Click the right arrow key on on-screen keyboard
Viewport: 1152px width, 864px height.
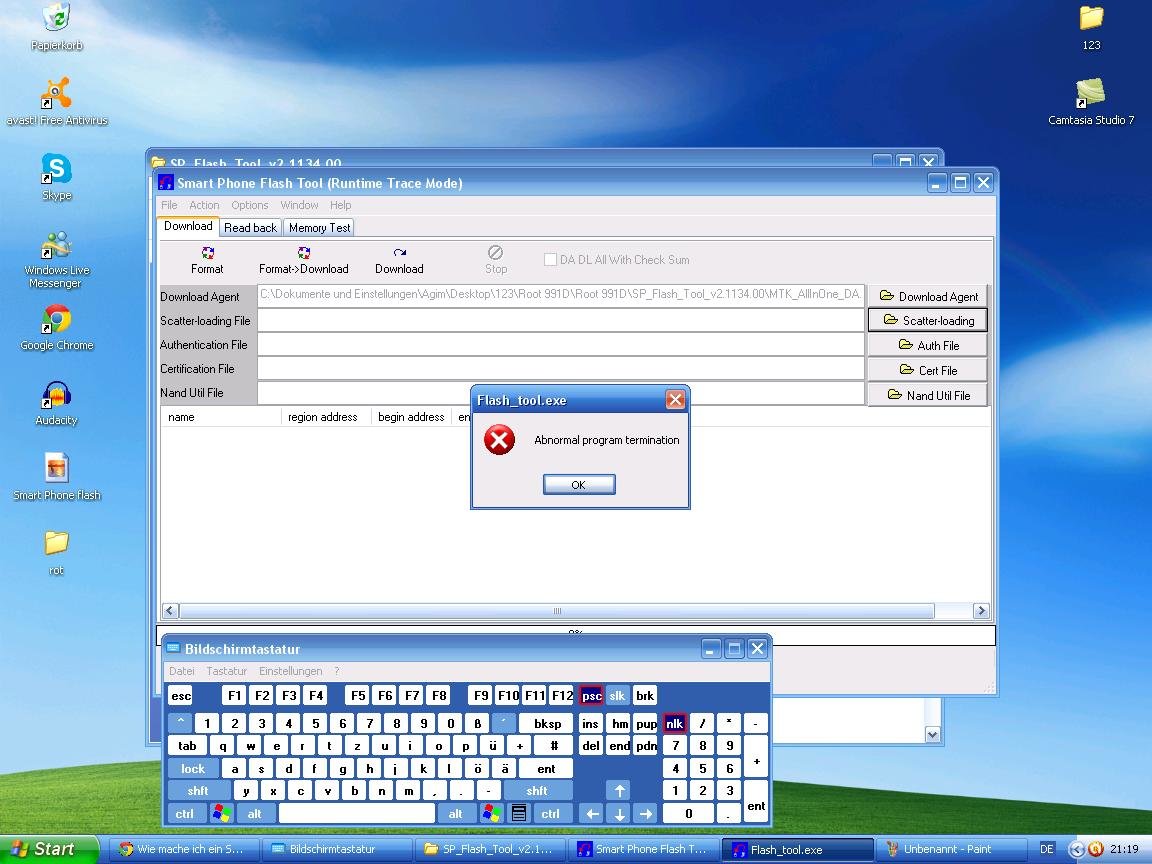645,813
